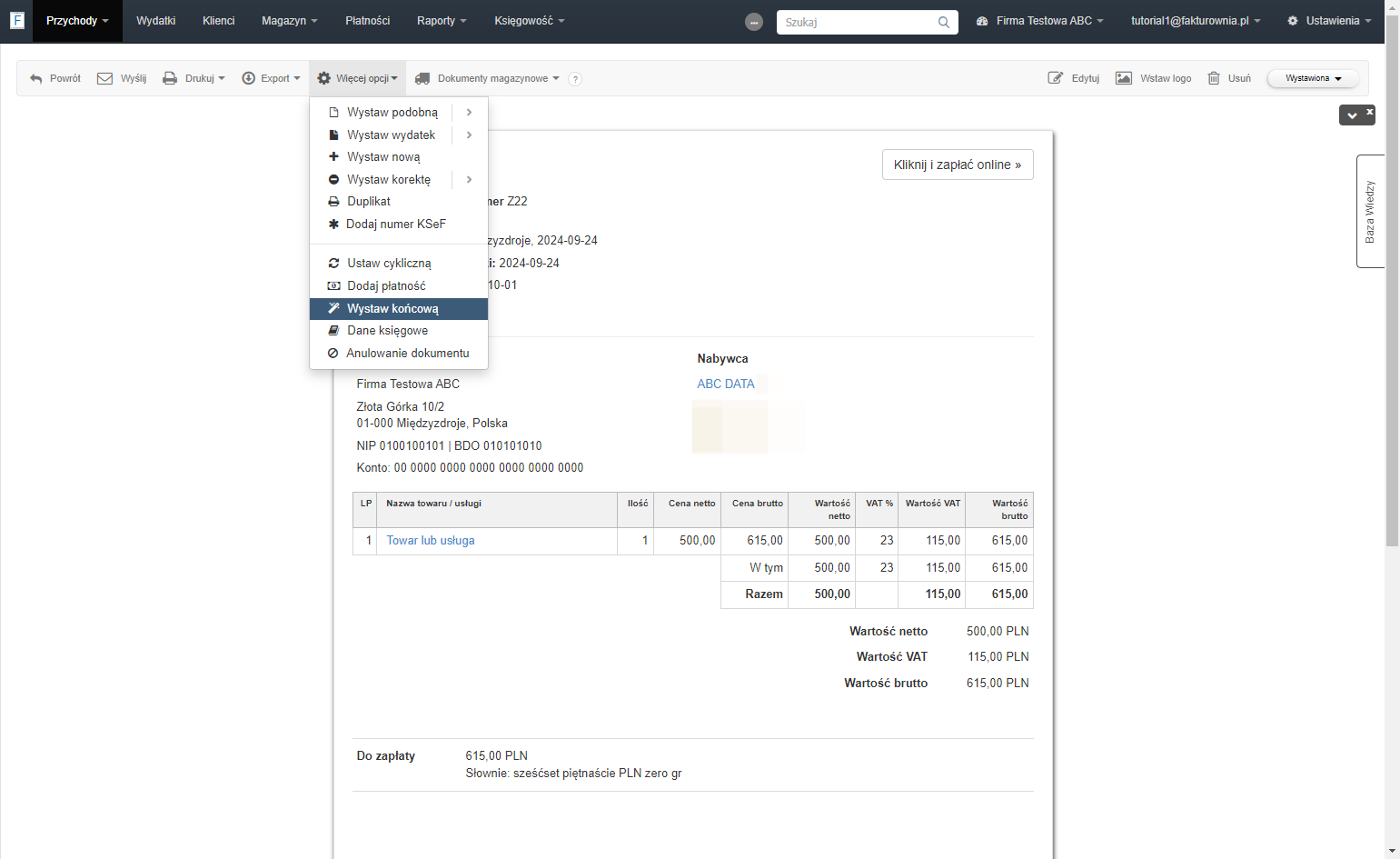The height and width of the screenshot is (859, 1400).
Task: Choose Duplikat from the menu
Action: (x=399, y=201)
